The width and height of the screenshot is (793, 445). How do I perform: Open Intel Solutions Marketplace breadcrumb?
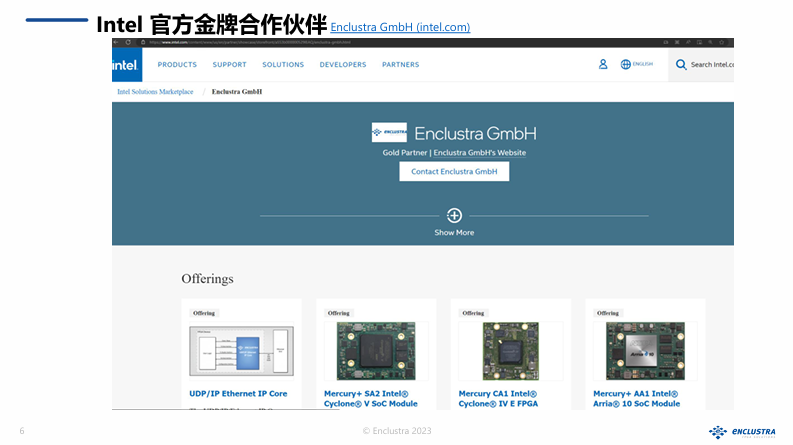pyautogui.click(x=155, y=92)
